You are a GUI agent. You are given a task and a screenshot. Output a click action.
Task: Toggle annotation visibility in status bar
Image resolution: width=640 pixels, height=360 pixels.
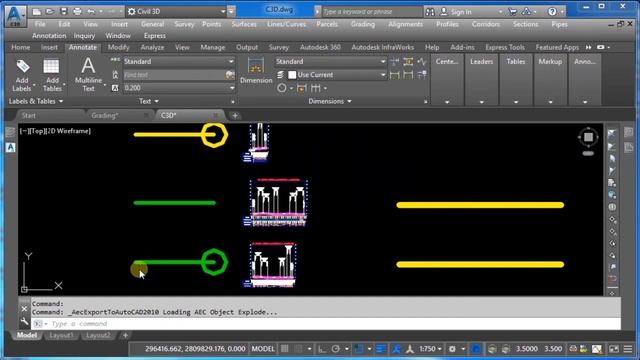[x=396, y=349]
